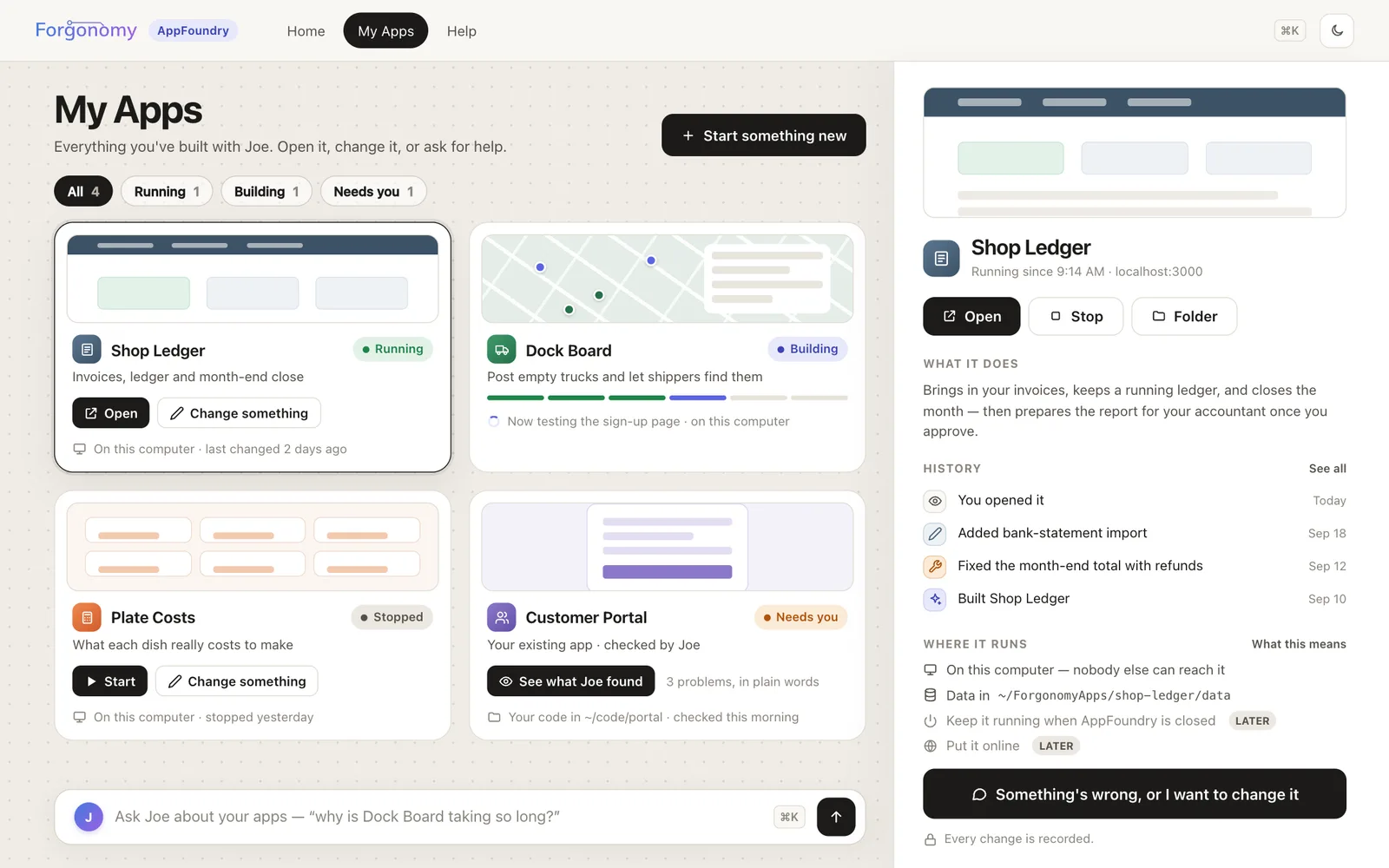Click the Dock Board truck icon
Image resolution: width=1389 pixels, height=868 pixels.
tap(502, 349)
